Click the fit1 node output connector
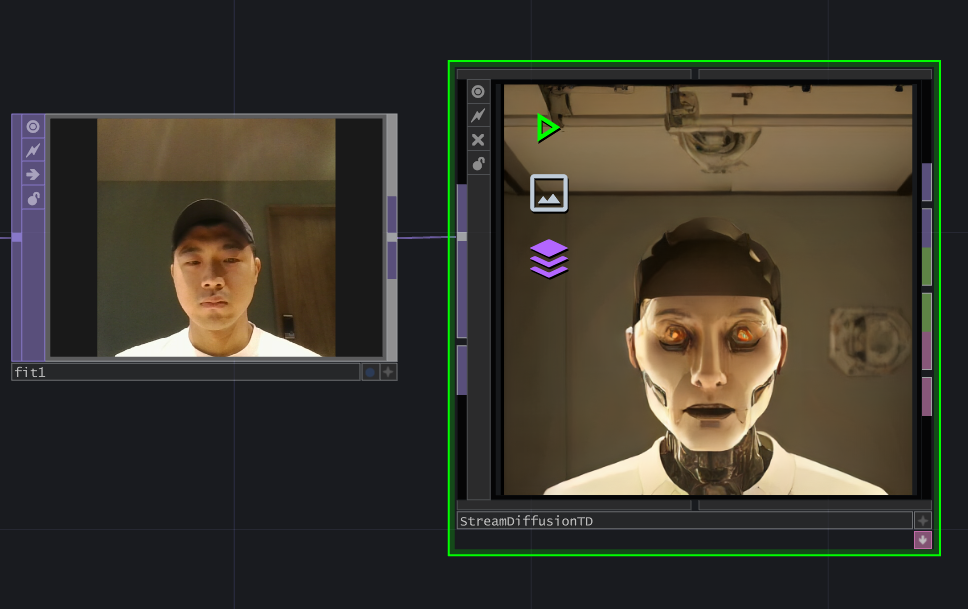This screenshot has height=609, width=968. coord(392,237)
